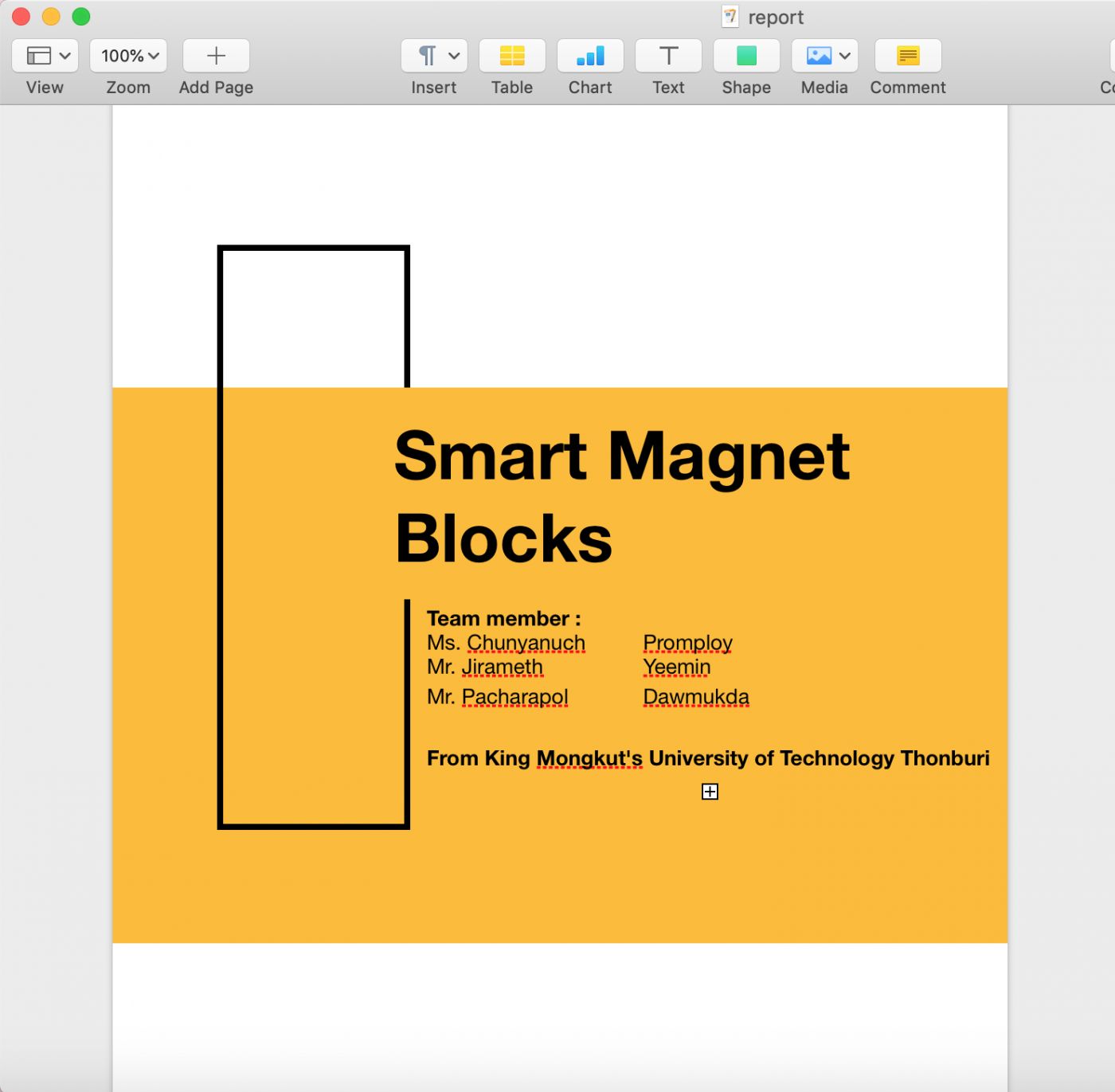Open the Insert paragraph dropdown menu

pos(434,56)
